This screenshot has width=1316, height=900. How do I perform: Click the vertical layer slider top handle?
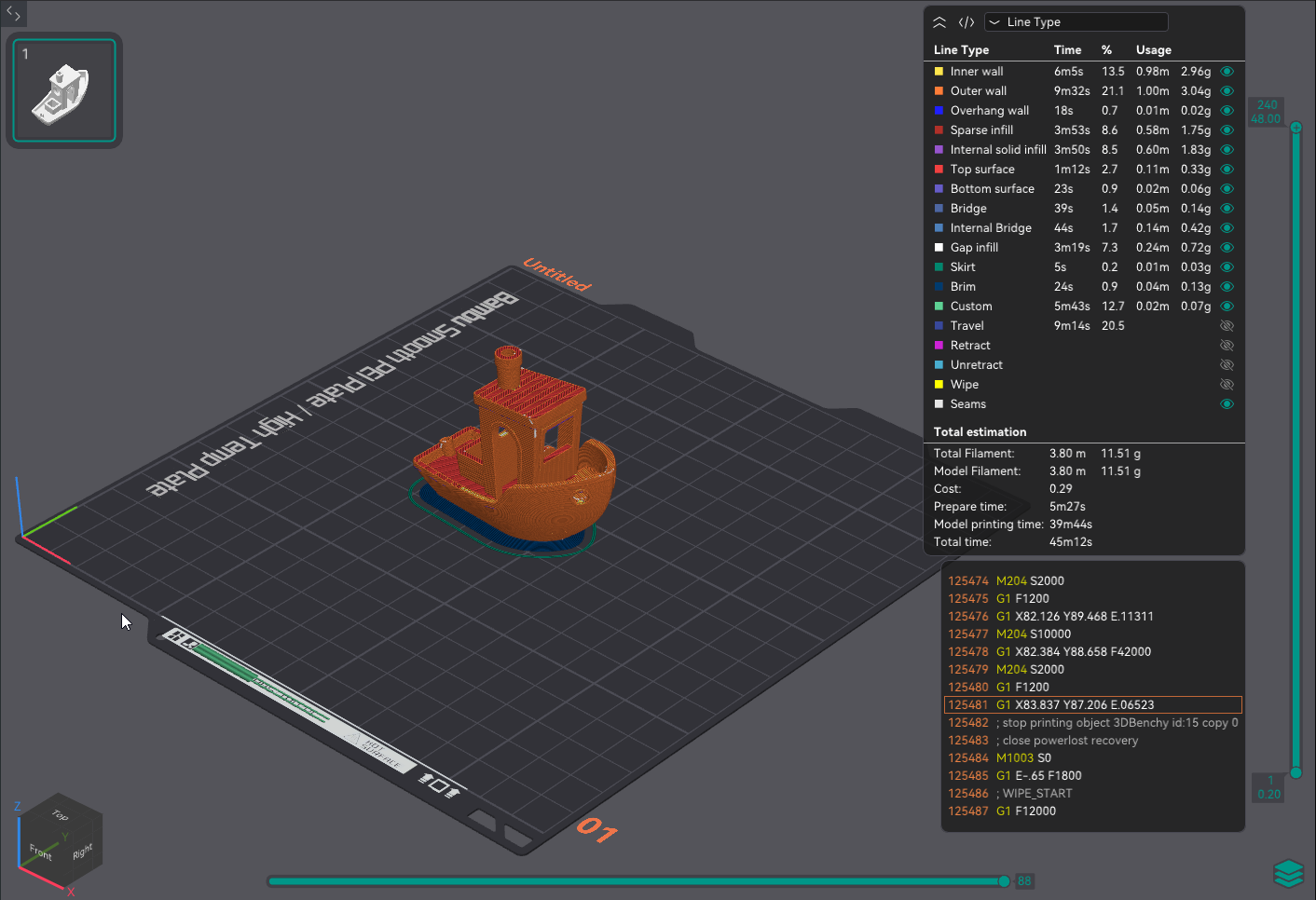pos(1296,128)
